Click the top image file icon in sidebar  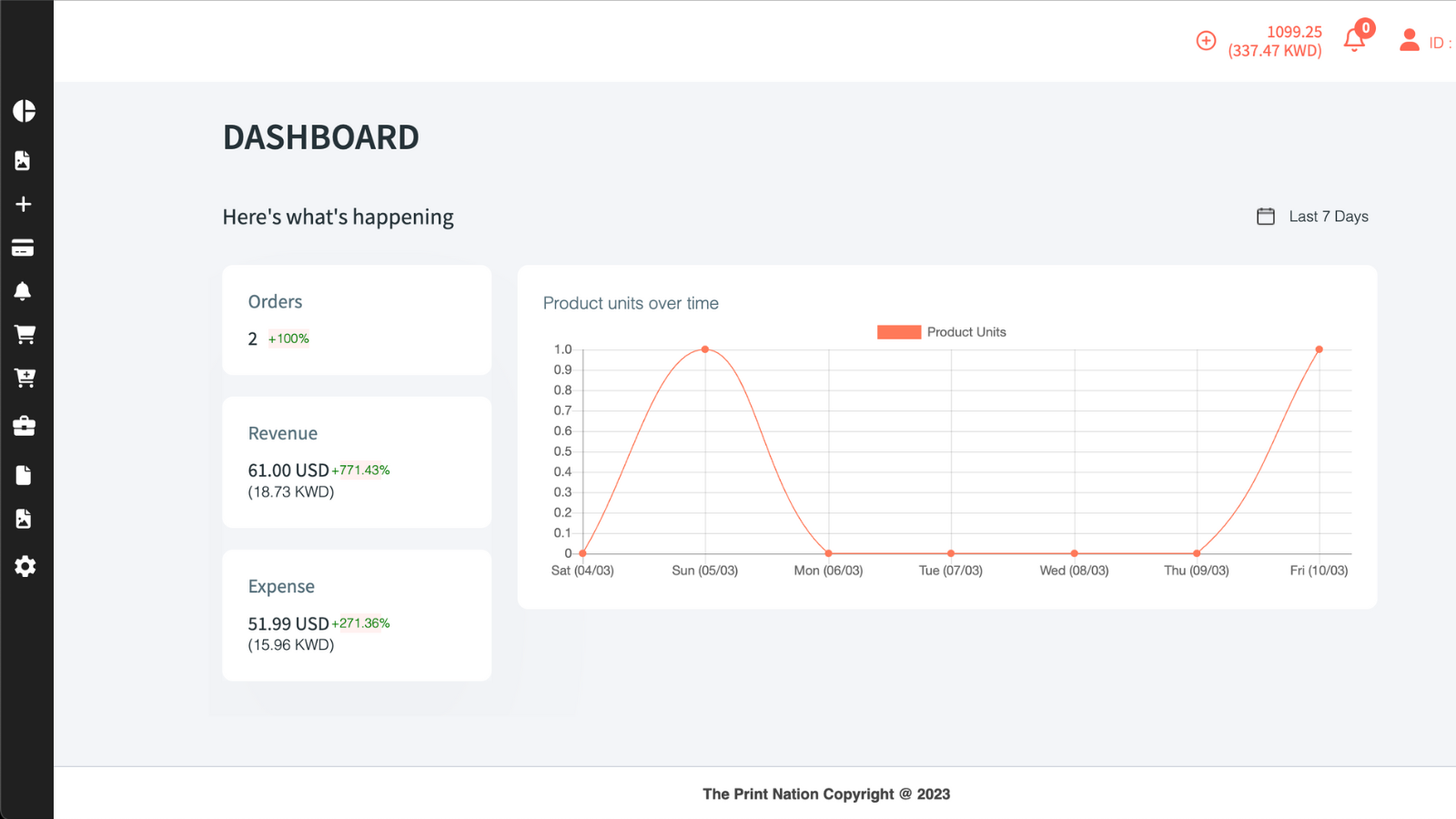tap(23, 160)
